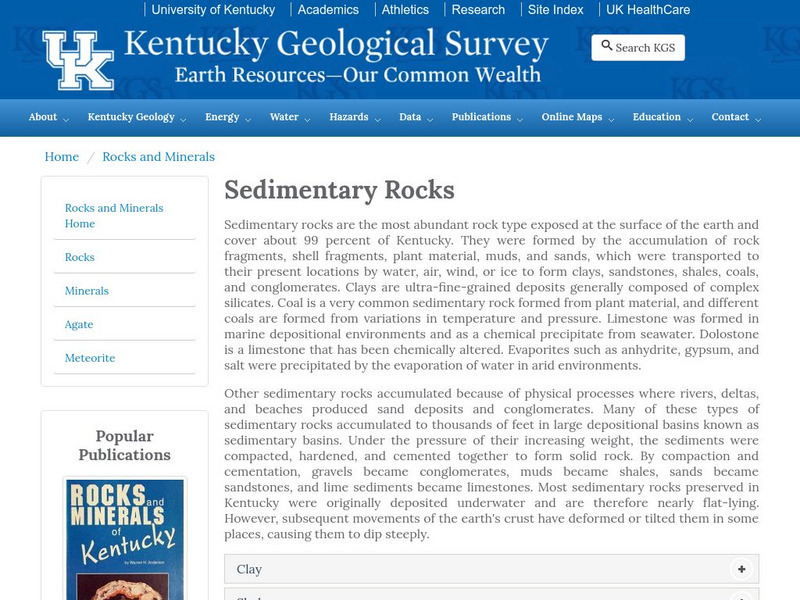Open the About dropdown menu
Image resolution: width=800 pixels, height=600 pixels.
click(48, 117)
